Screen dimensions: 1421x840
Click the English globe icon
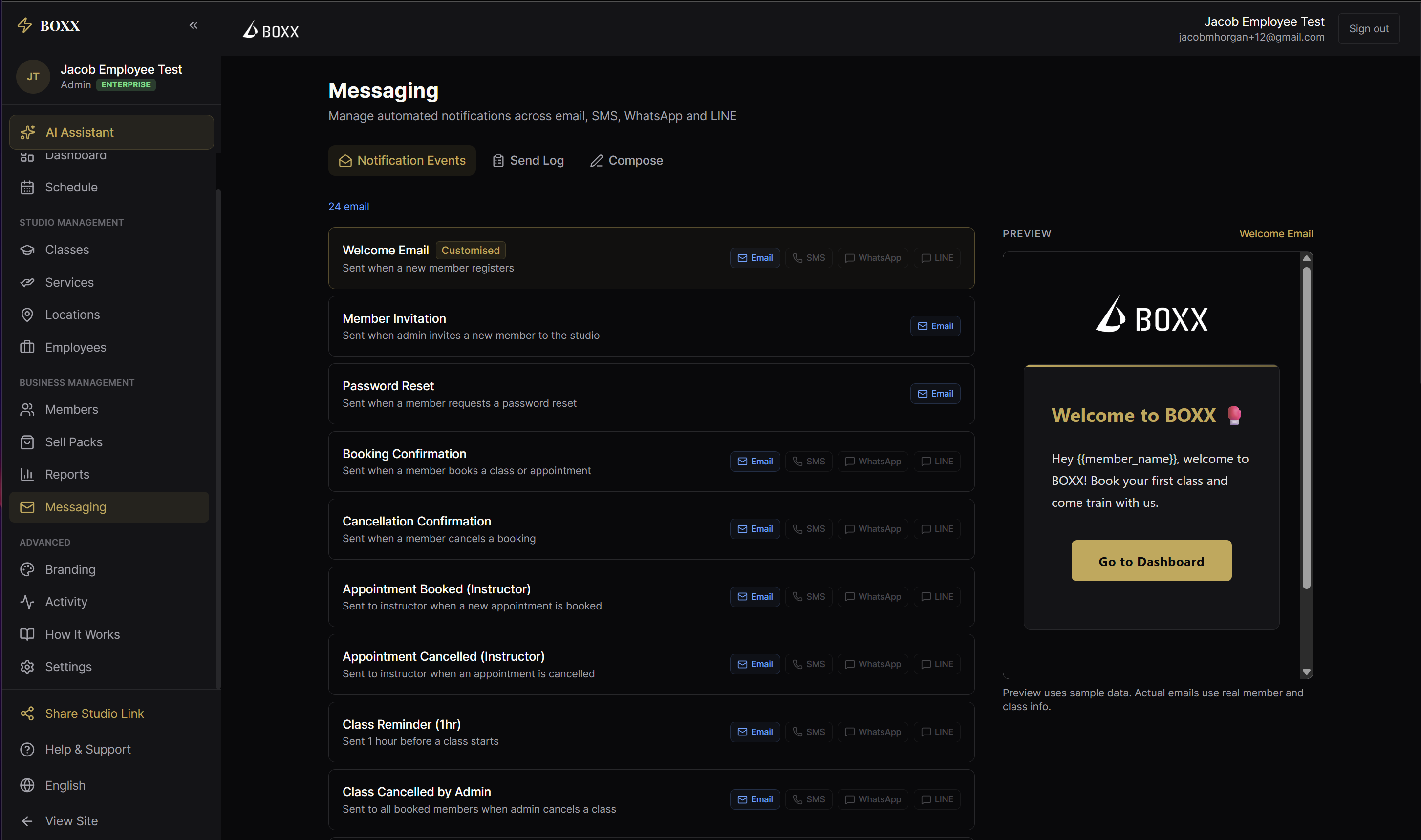27,785
